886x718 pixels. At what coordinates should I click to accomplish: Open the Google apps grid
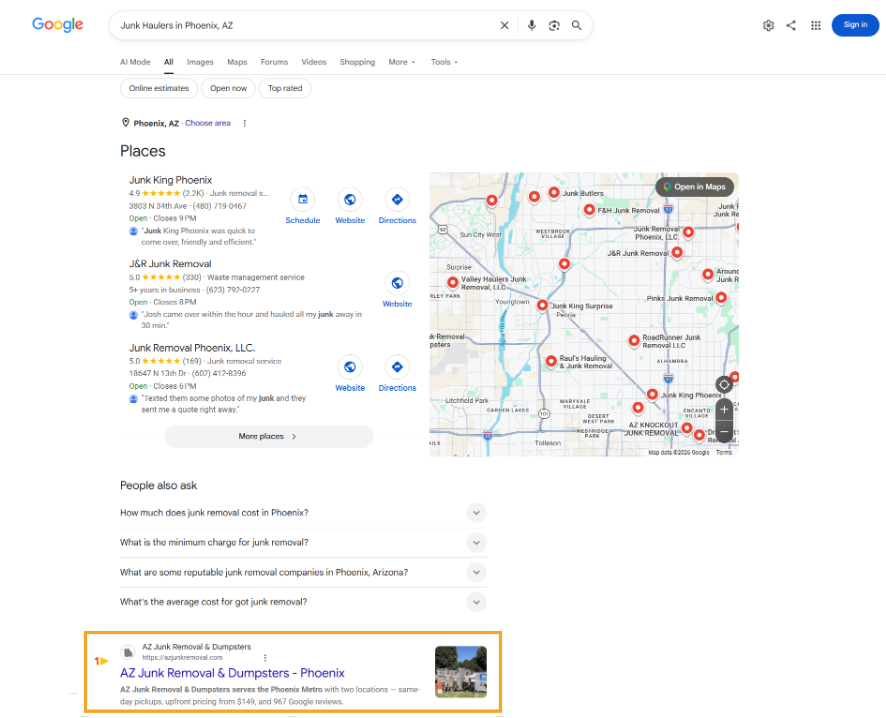(x=816, y=25)
